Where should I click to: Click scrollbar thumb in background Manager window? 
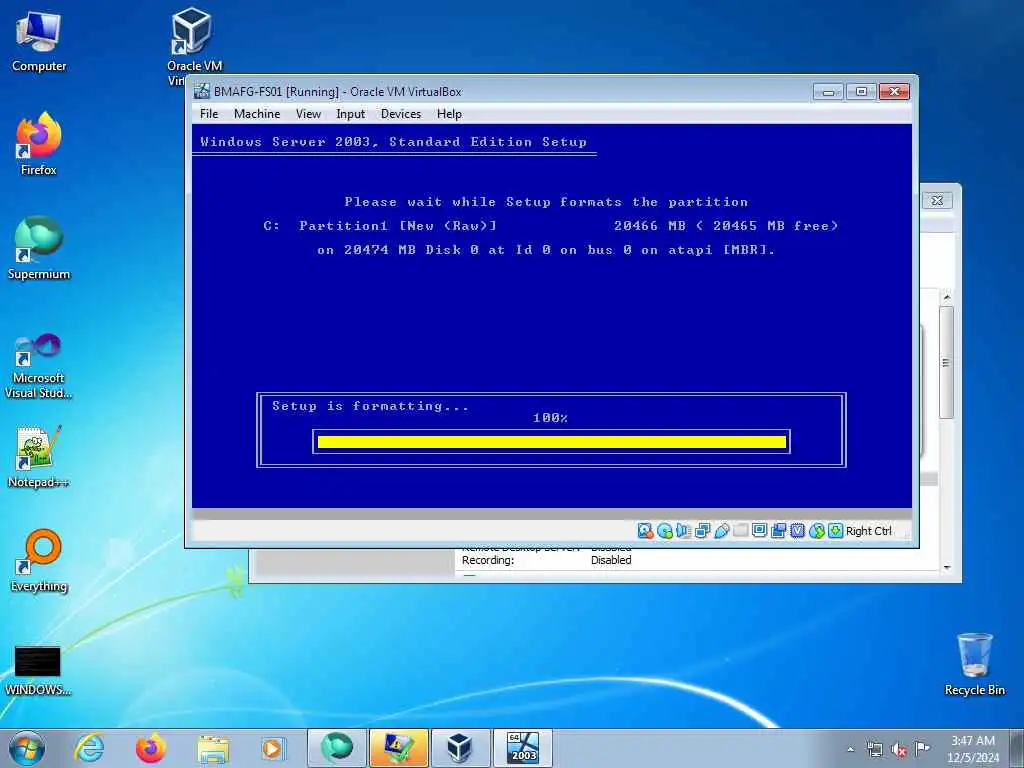click(x=947, y=362)
